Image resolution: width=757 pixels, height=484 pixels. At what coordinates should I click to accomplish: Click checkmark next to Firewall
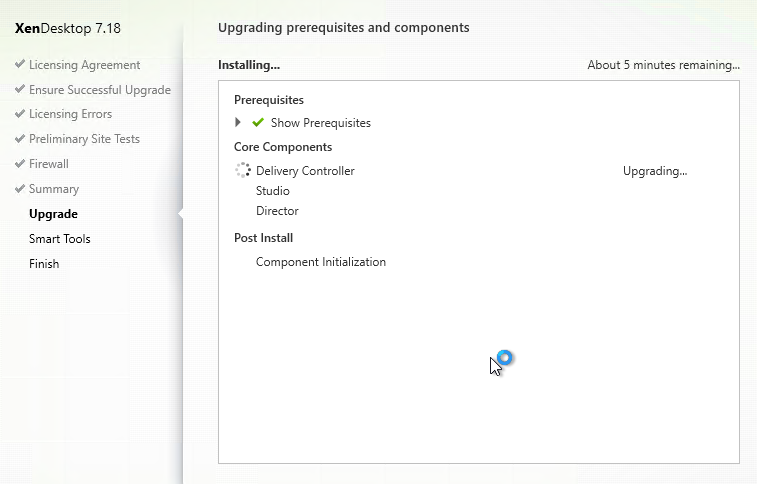click(20, 164)
